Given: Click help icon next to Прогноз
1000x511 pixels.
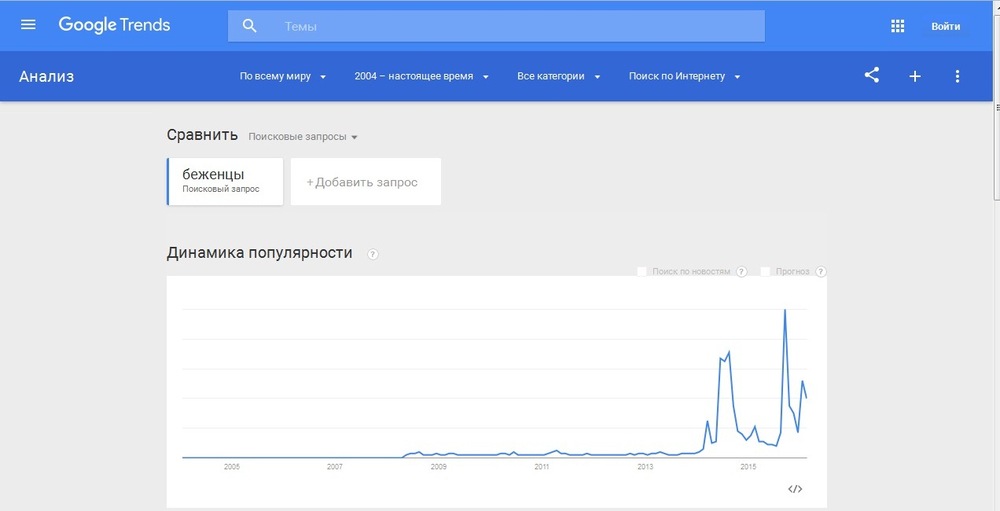Looking at the screenshot, I should pyautogui.click(x=821, y=272).
